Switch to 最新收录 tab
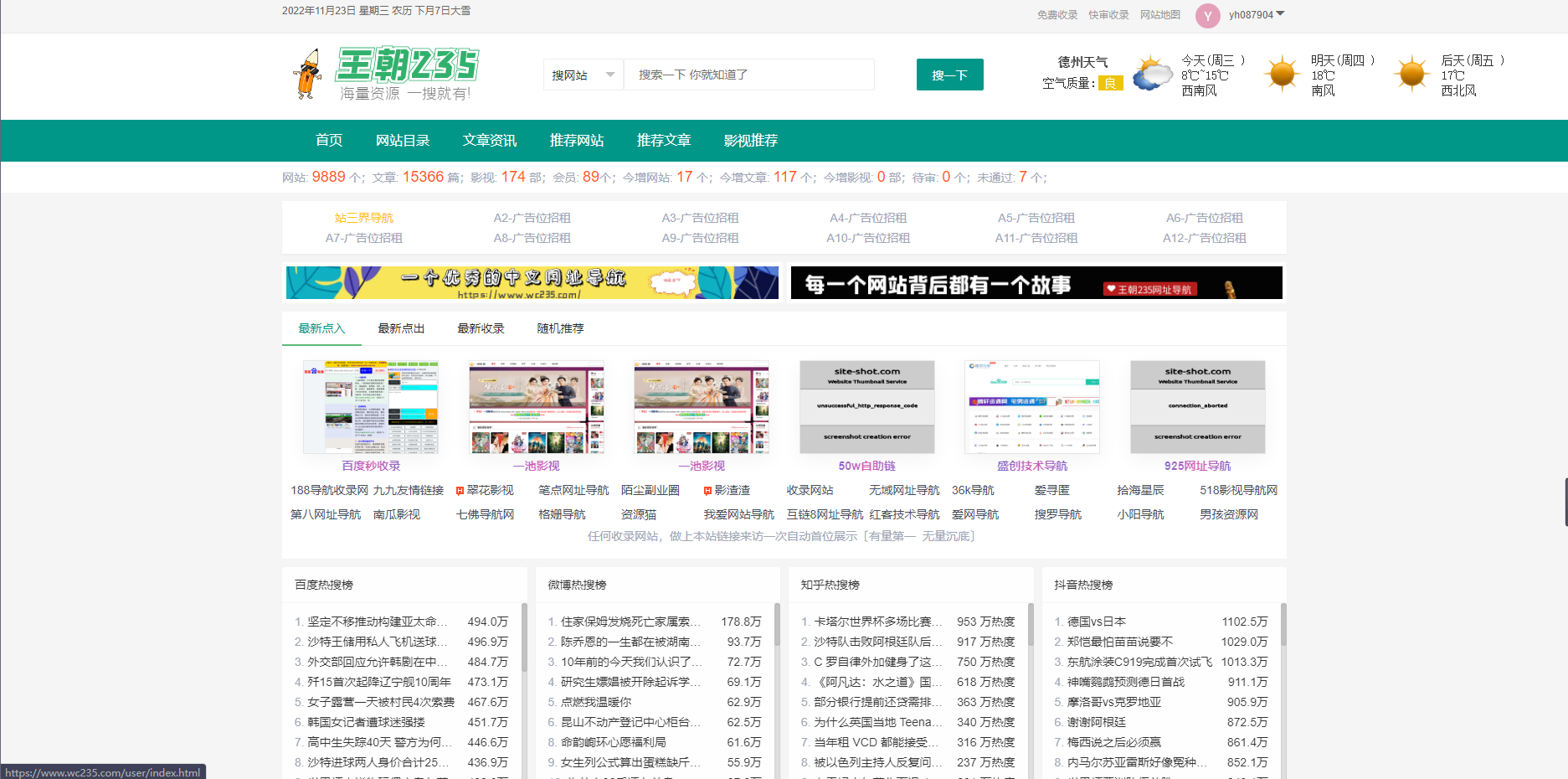The width and height of the screenshot is (1568, 779). click(481, 328)
